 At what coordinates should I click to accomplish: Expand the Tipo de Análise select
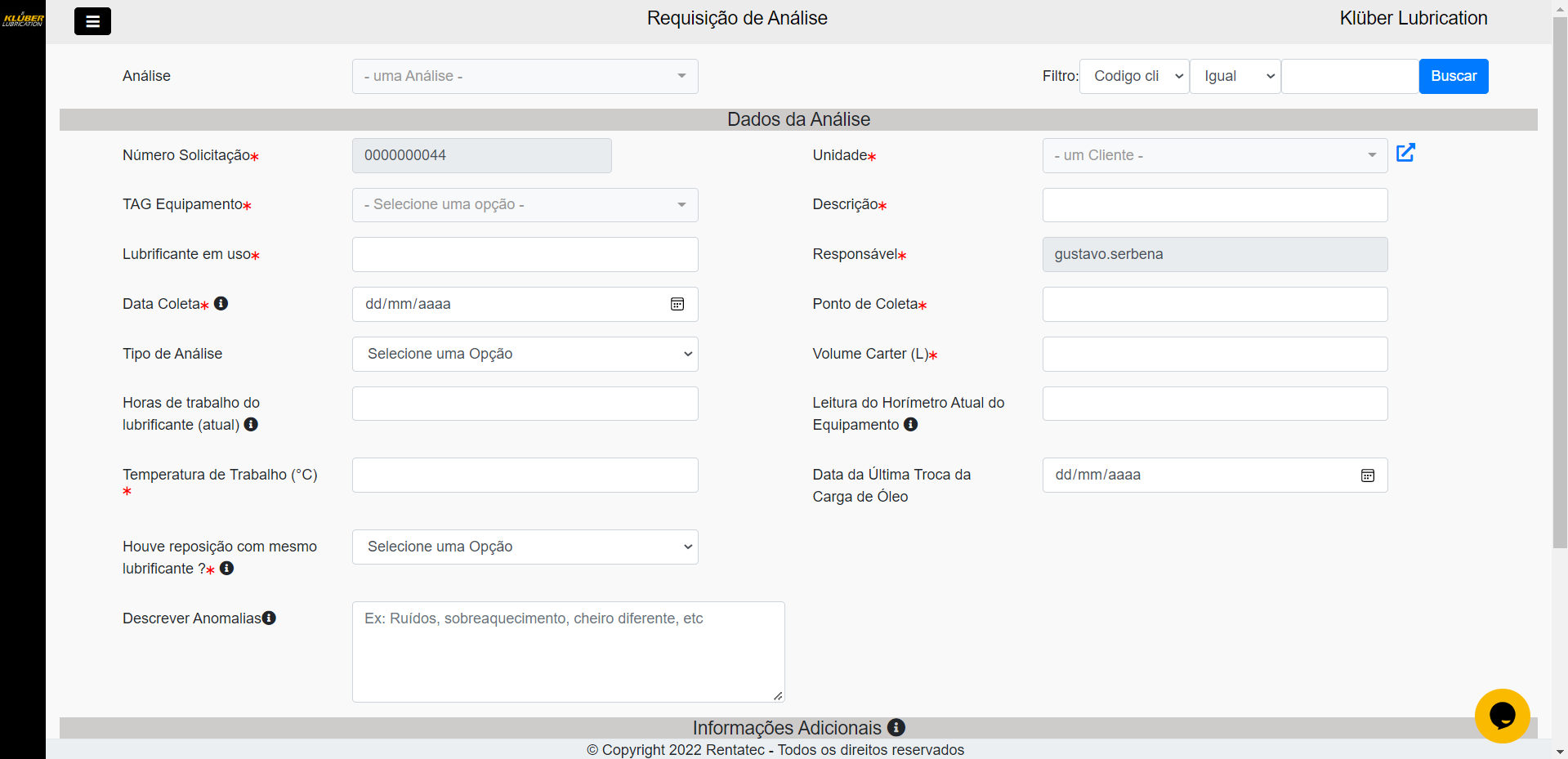click(525, 354)
